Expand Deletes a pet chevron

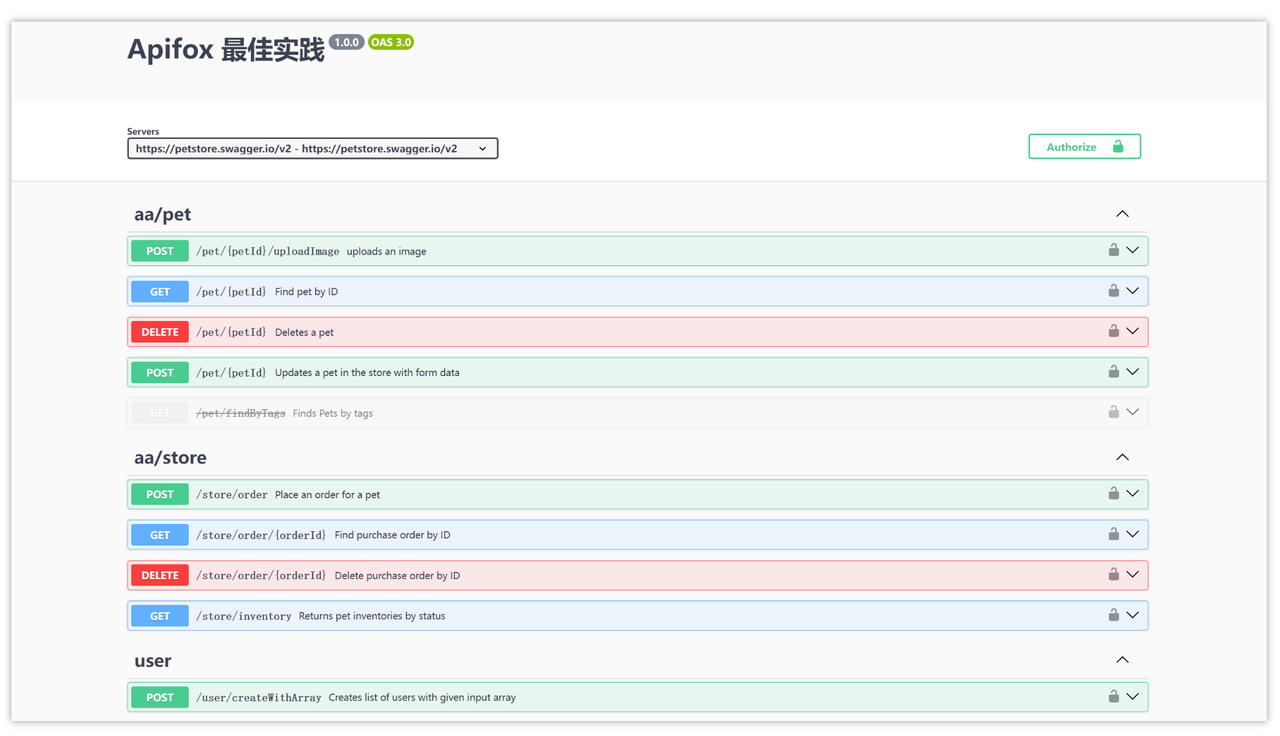pyautogui.click(x=1133, y=331)
